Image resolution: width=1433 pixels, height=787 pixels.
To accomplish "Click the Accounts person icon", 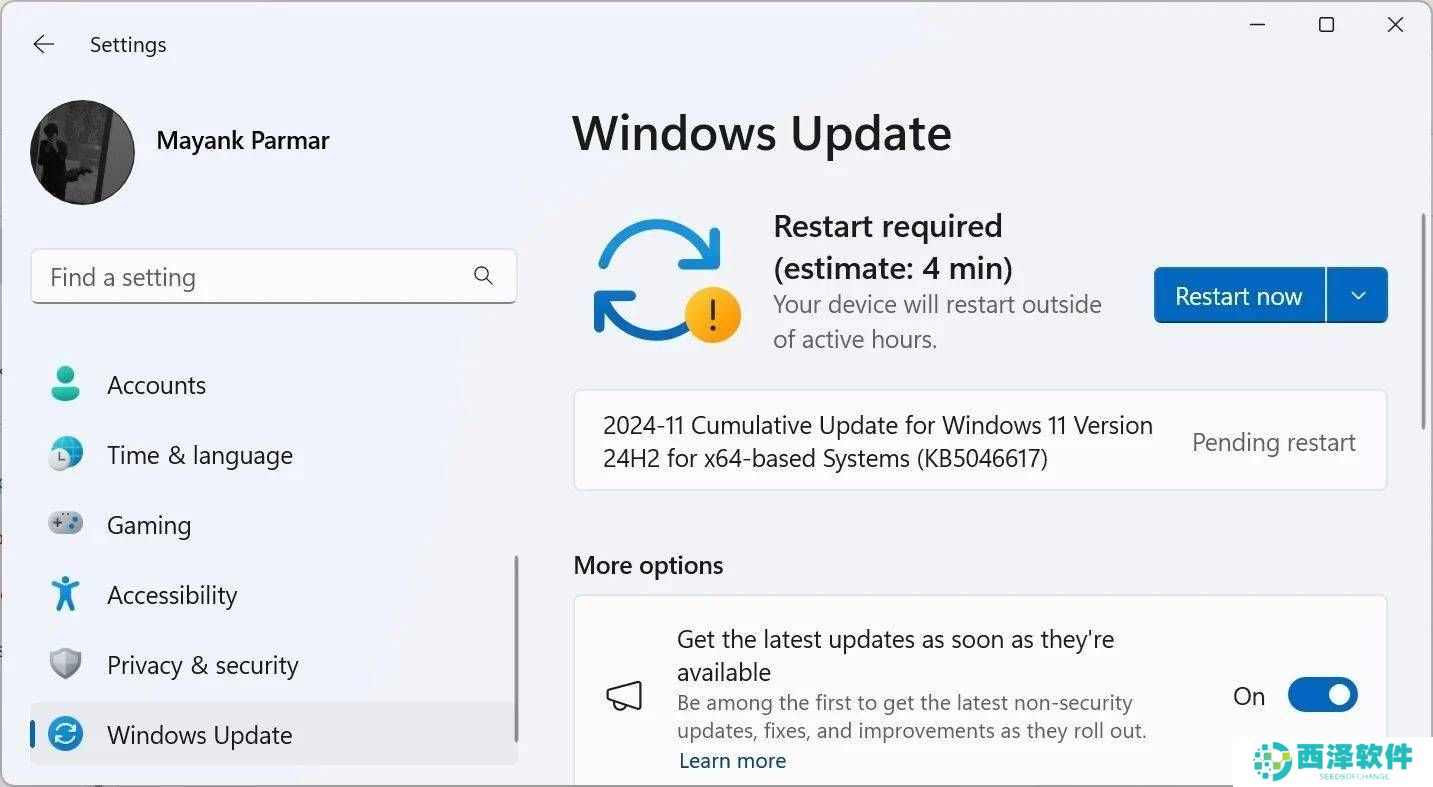I will 65,385.
